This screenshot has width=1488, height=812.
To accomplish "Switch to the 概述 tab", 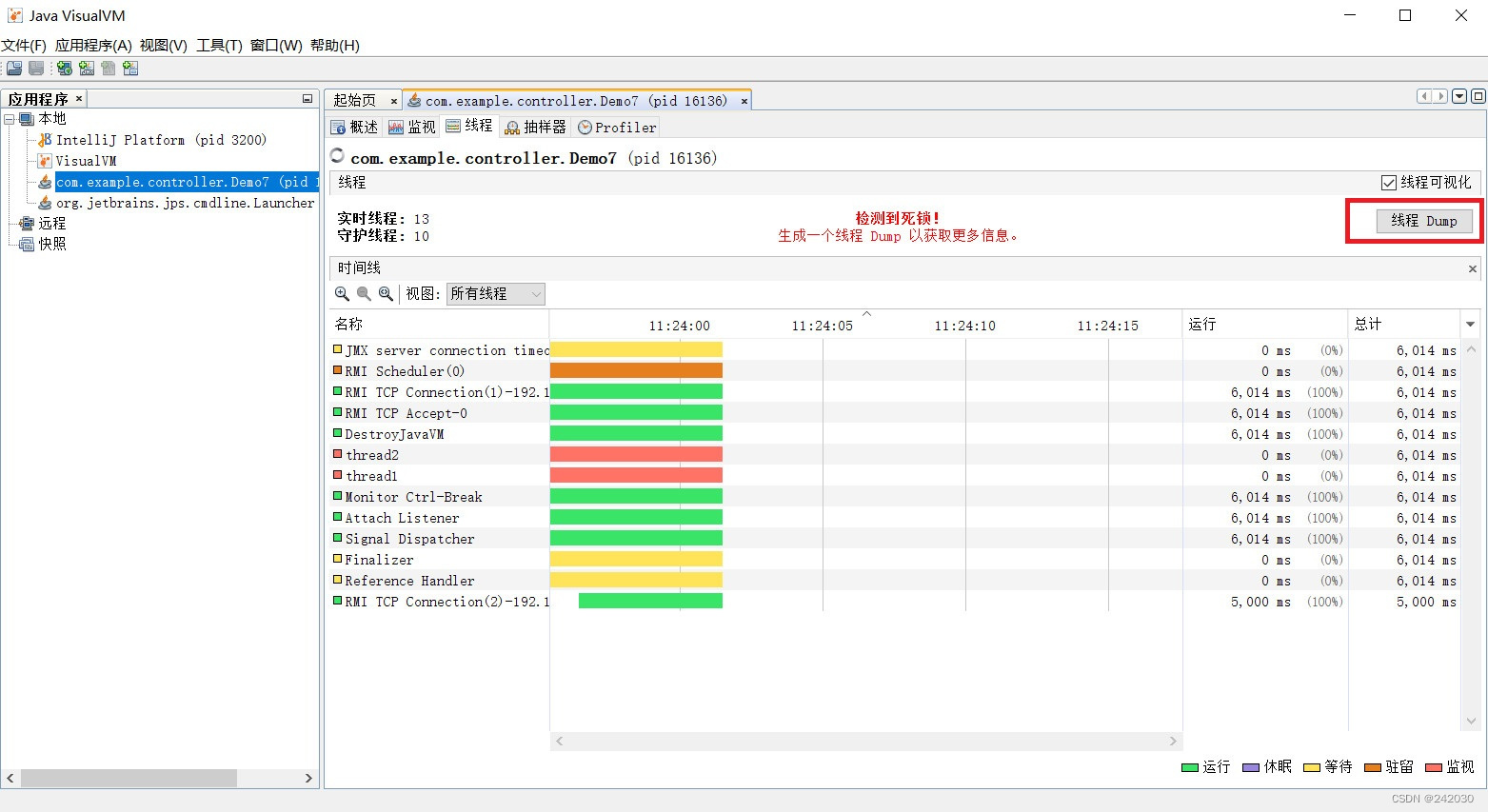I will coord(354,127).
